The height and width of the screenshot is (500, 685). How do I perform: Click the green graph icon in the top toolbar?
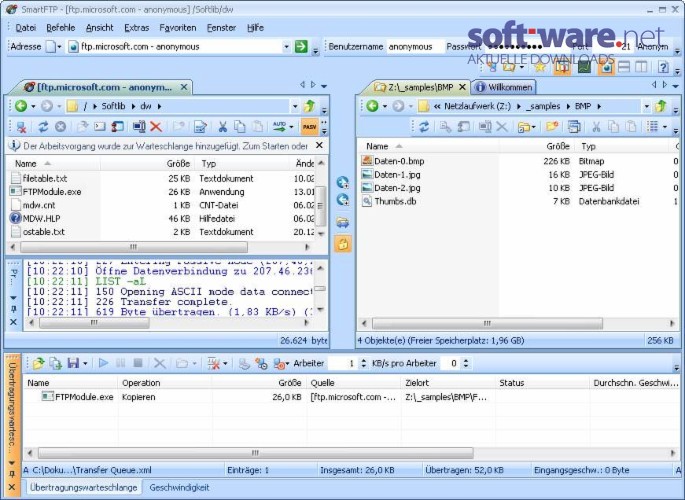coord(584,67)
